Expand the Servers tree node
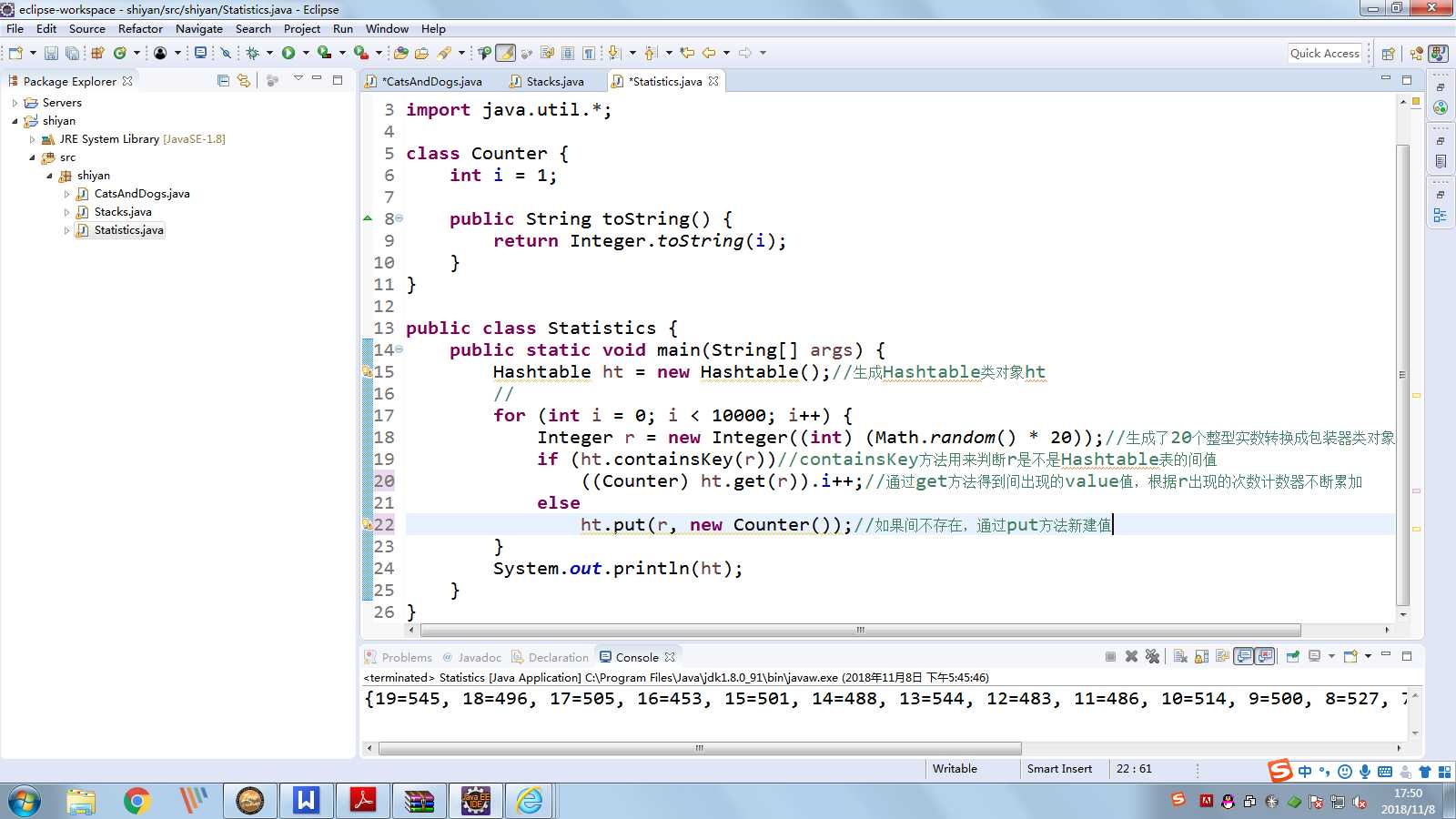 tap(15, 103)
